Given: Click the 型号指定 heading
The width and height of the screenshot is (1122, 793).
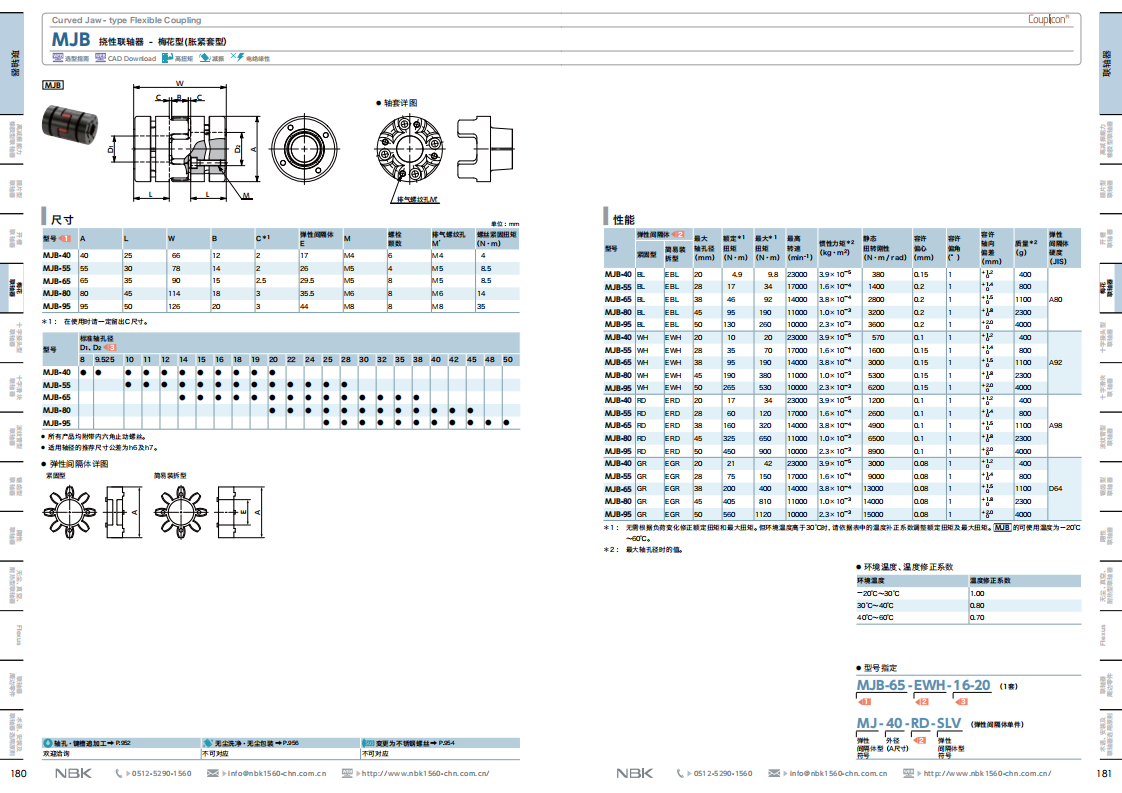Looking at the screenshot, I should (880, 668).
